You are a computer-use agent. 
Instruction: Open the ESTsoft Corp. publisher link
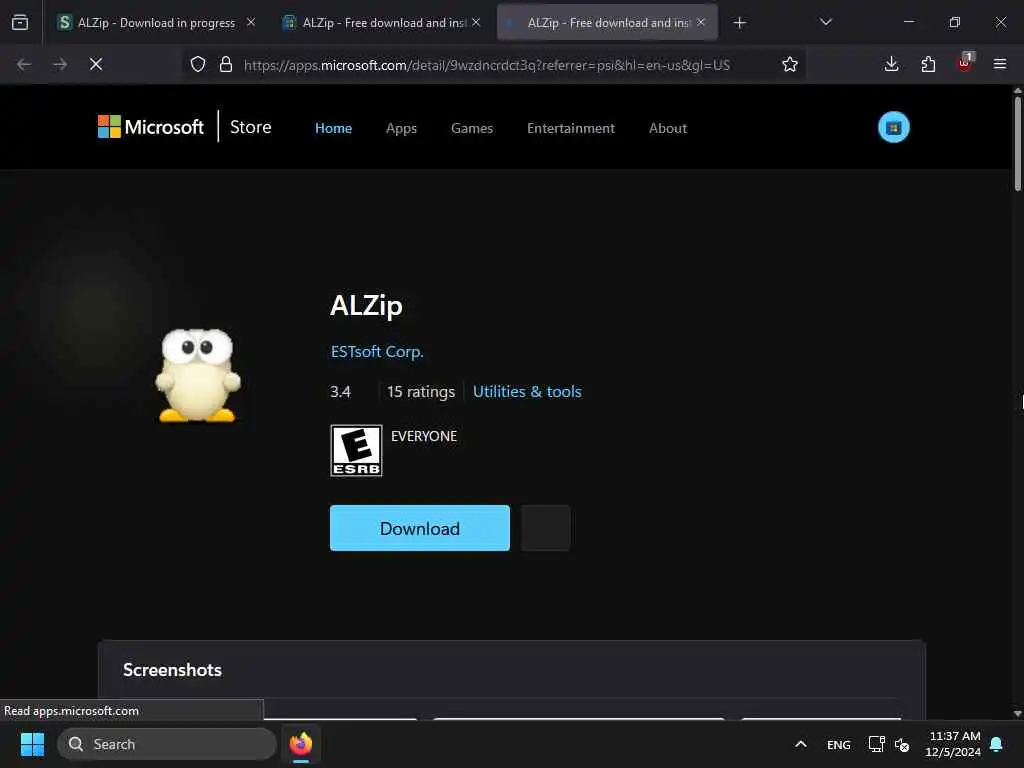tap(377, 351)
